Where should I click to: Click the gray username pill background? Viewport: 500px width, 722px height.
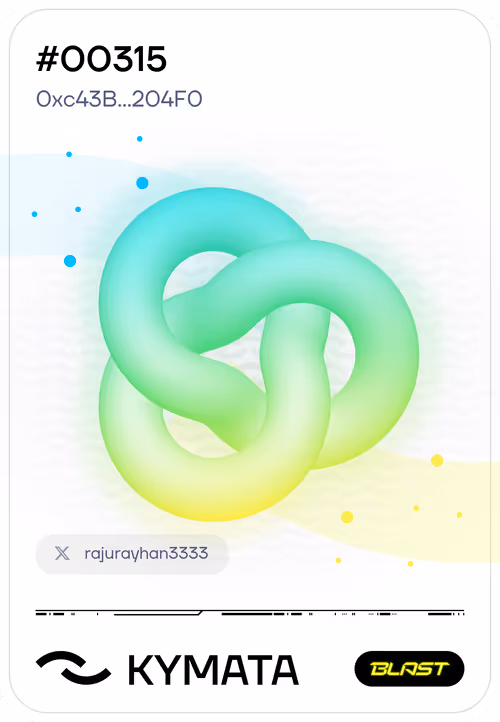(x=132, y=554)
